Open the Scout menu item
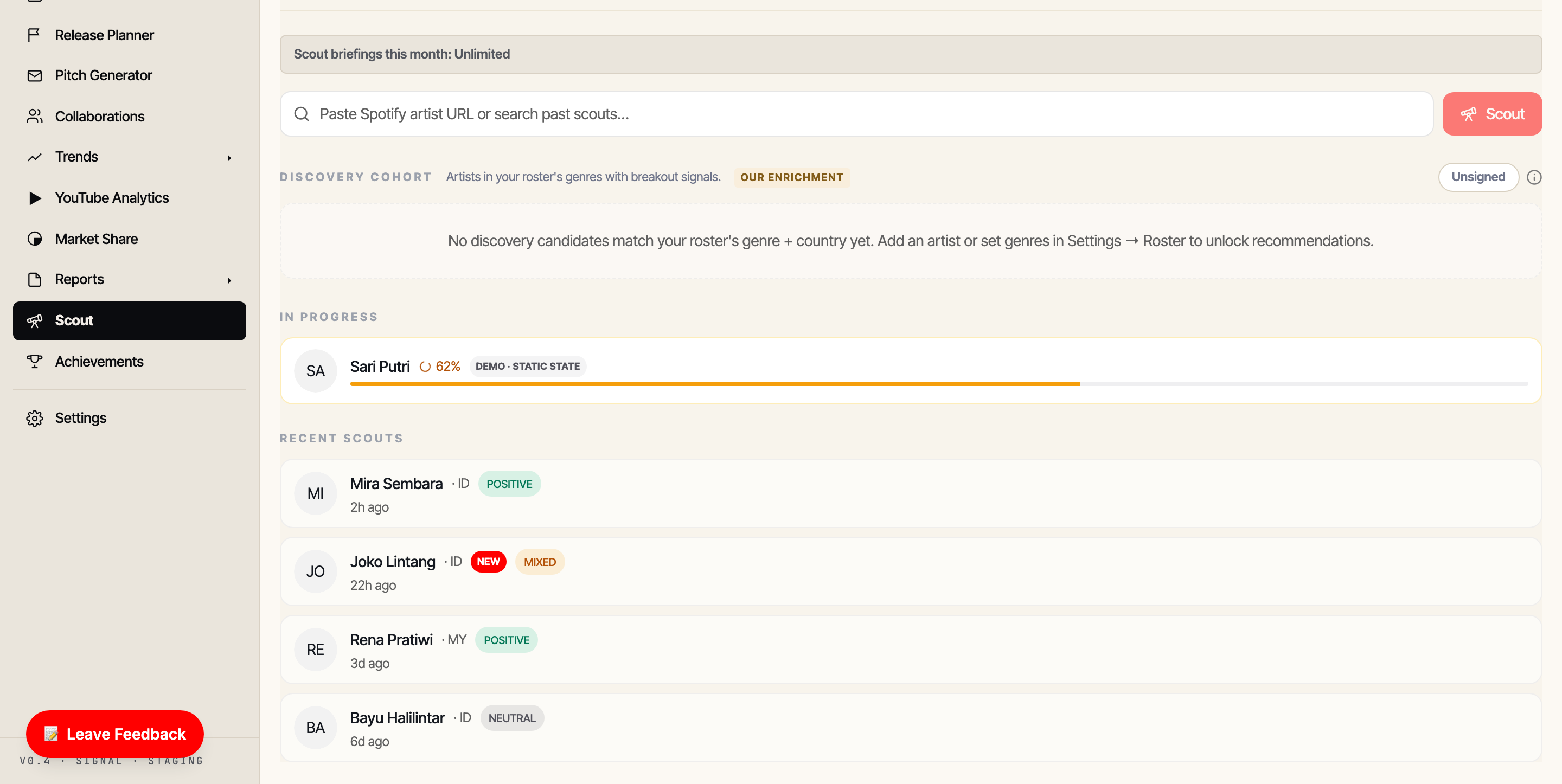The image size is (1562, 784). point(129,321)
